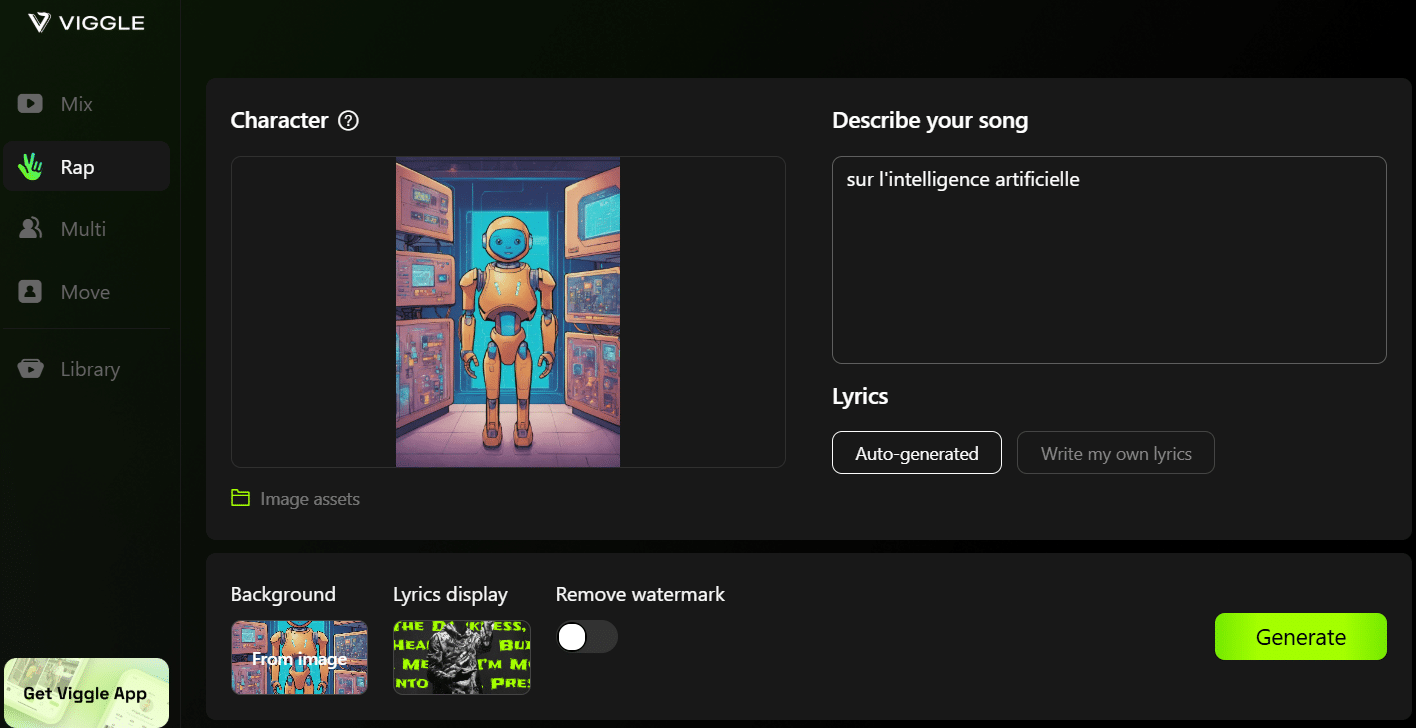The width and height of the screenshot is (1416, 728).
Task: Open the Get Viggle App banner
Action: [85, 692]
